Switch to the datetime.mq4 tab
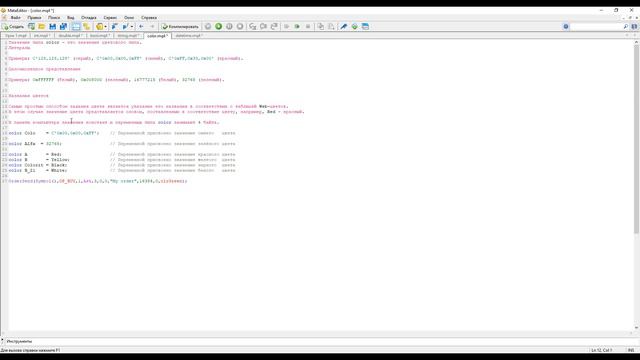 (x=189, y=36)
